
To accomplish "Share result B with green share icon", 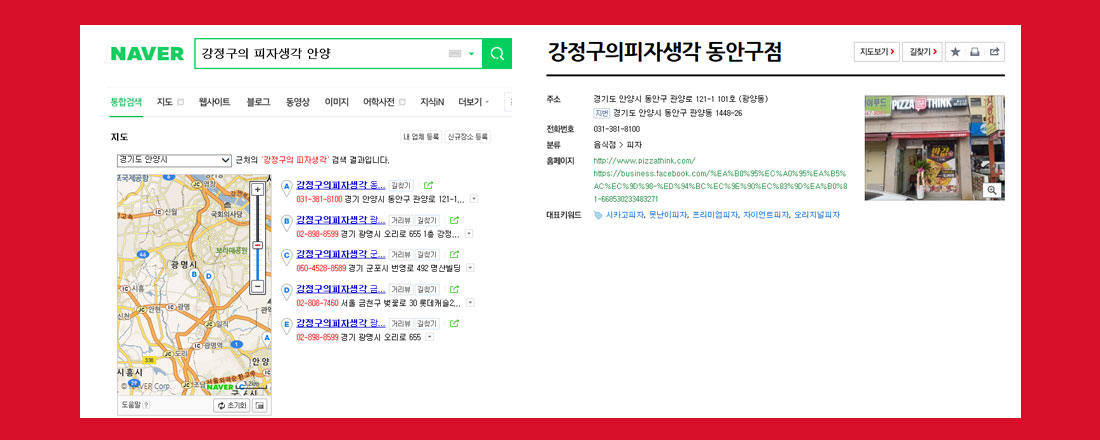I will (x=455, y=220).
